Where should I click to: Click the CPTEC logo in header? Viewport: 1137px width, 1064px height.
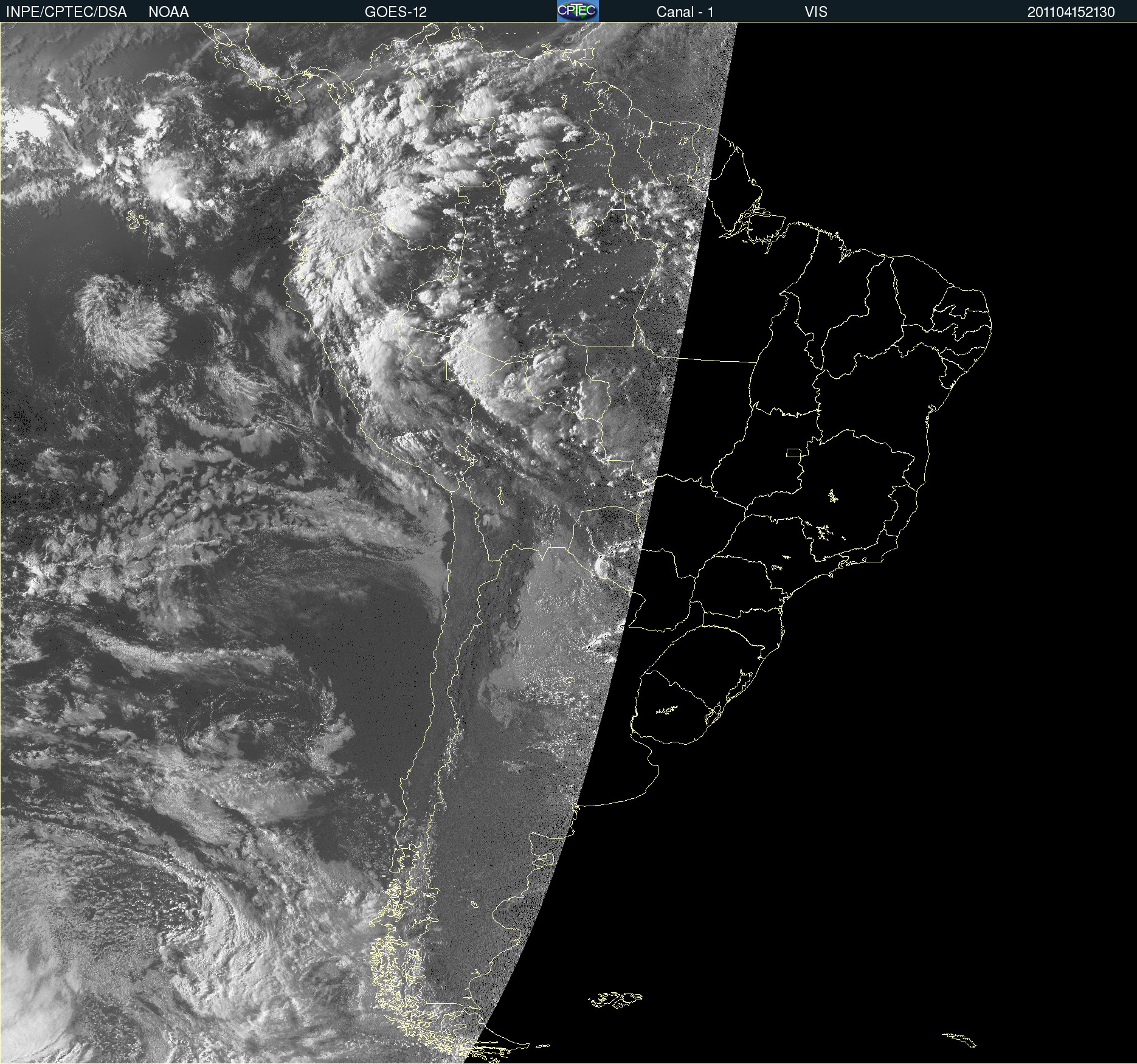click(x=578, y=11)
